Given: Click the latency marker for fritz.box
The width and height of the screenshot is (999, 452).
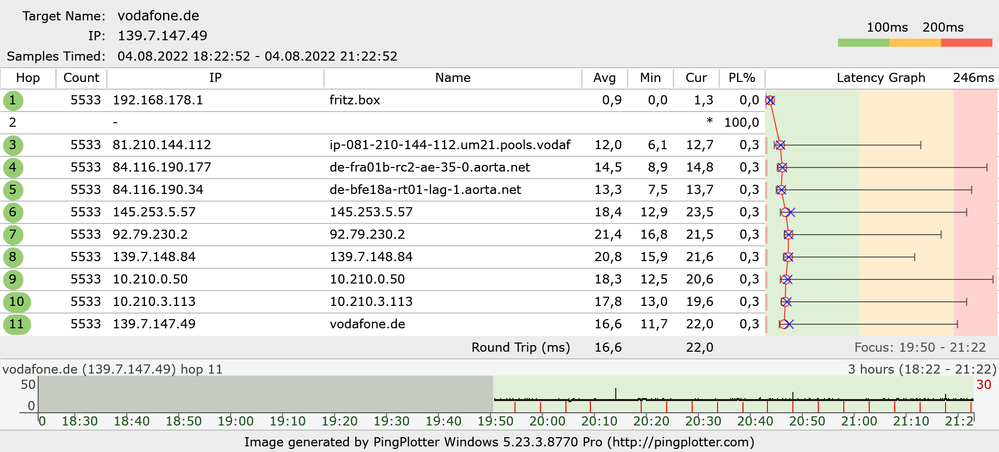Looking at the screenshot, I should pos(770,100).
